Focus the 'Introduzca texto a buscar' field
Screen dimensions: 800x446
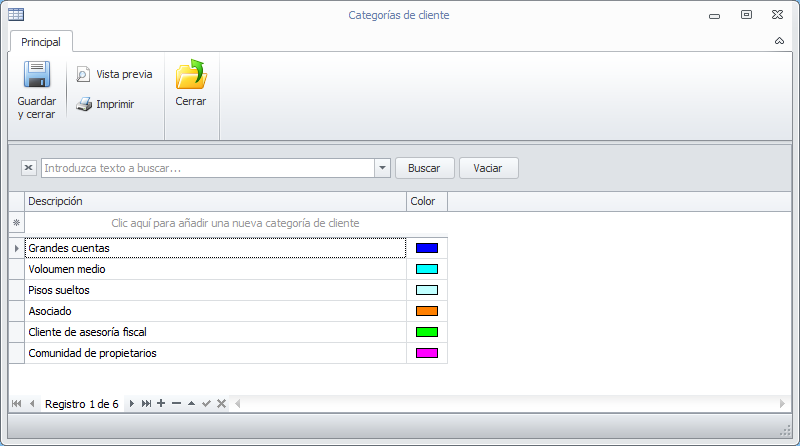pos(208,168)
